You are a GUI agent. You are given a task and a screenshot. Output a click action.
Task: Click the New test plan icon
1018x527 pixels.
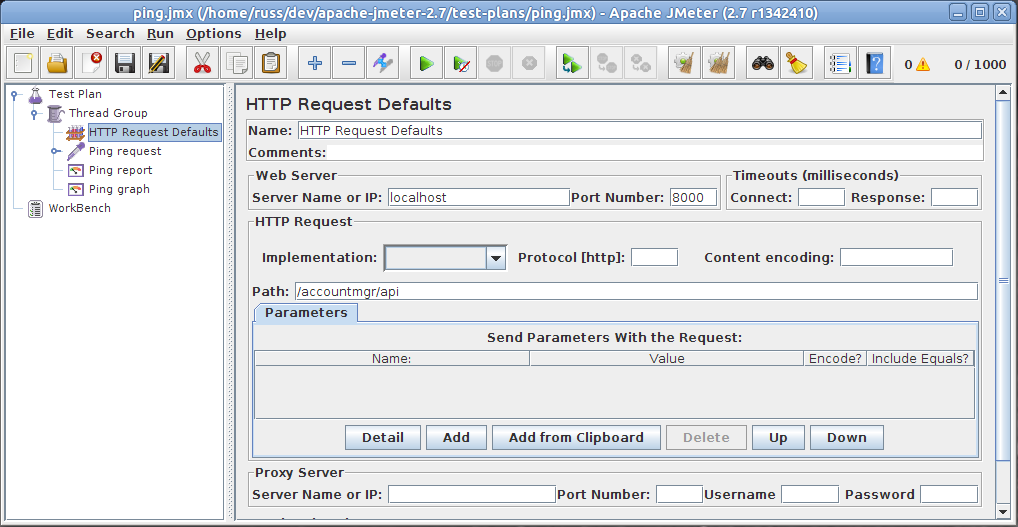pos(23,63)
